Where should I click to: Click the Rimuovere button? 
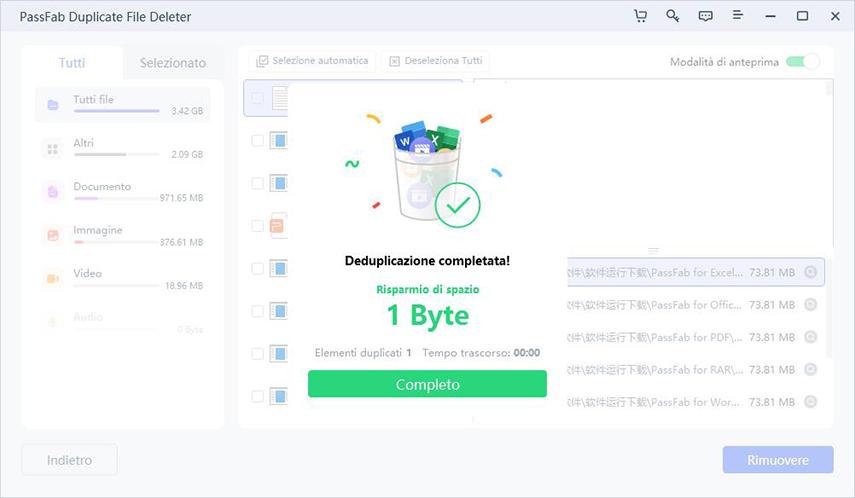[x=777, y=460]
